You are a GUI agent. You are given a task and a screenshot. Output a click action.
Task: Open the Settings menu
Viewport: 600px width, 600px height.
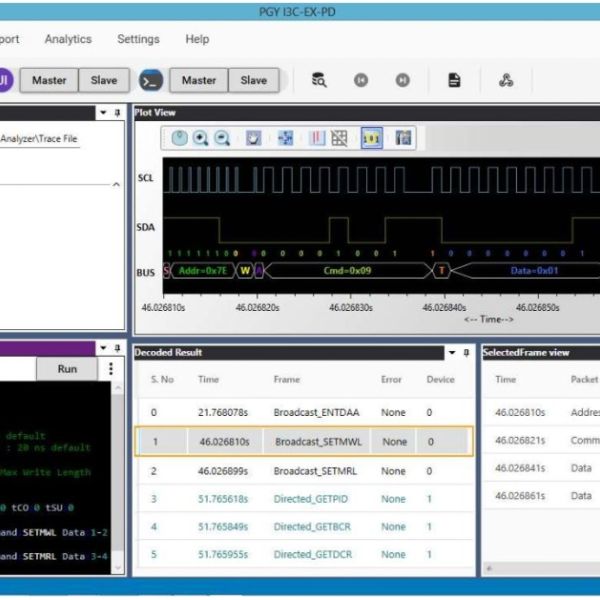pos(138,39)
